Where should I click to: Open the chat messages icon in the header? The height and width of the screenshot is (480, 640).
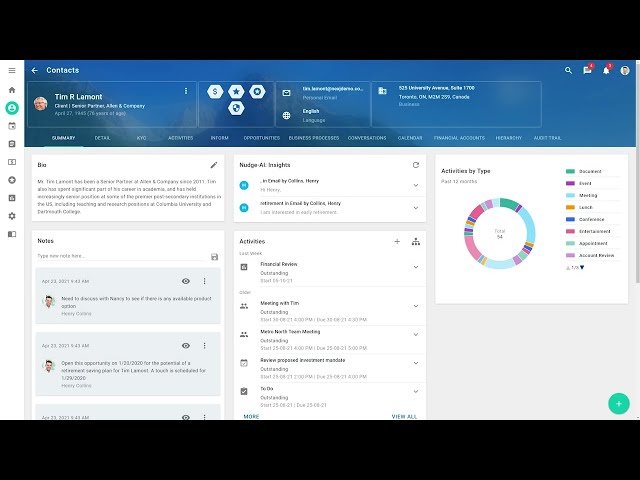(587, 71)
